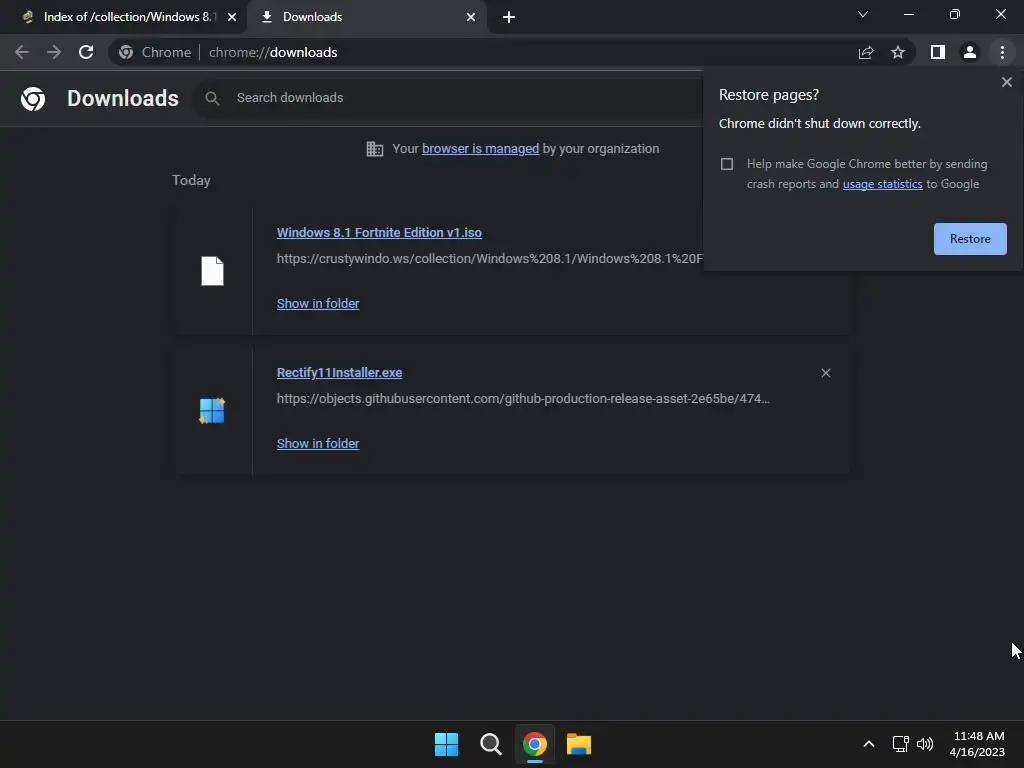Image resolution: width=1024 pixels, height=768 pixels.
Task: Open a new tab with plus button
Action: [509, 17]
